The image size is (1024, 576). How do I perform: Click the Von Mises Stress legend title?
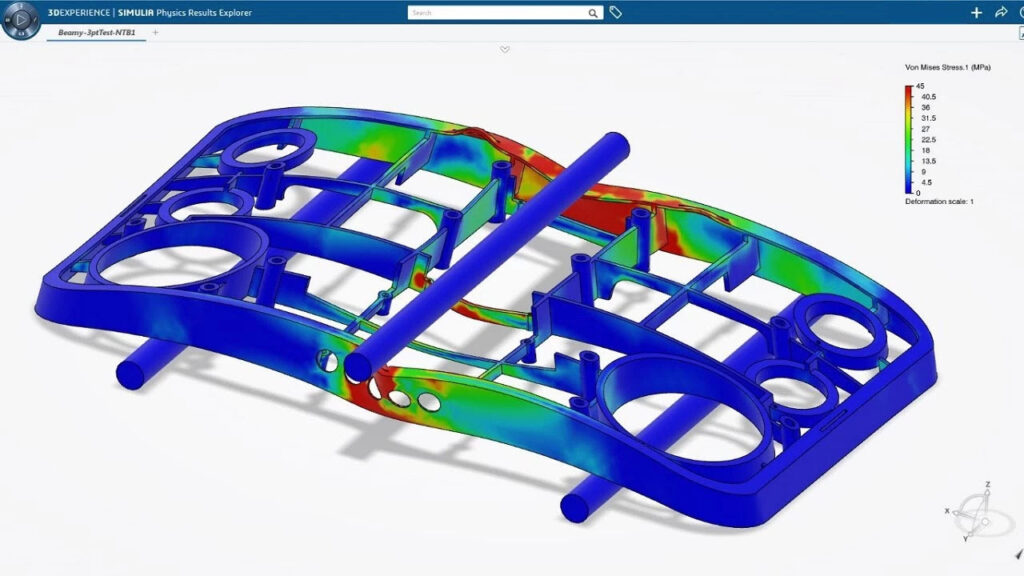947,66
